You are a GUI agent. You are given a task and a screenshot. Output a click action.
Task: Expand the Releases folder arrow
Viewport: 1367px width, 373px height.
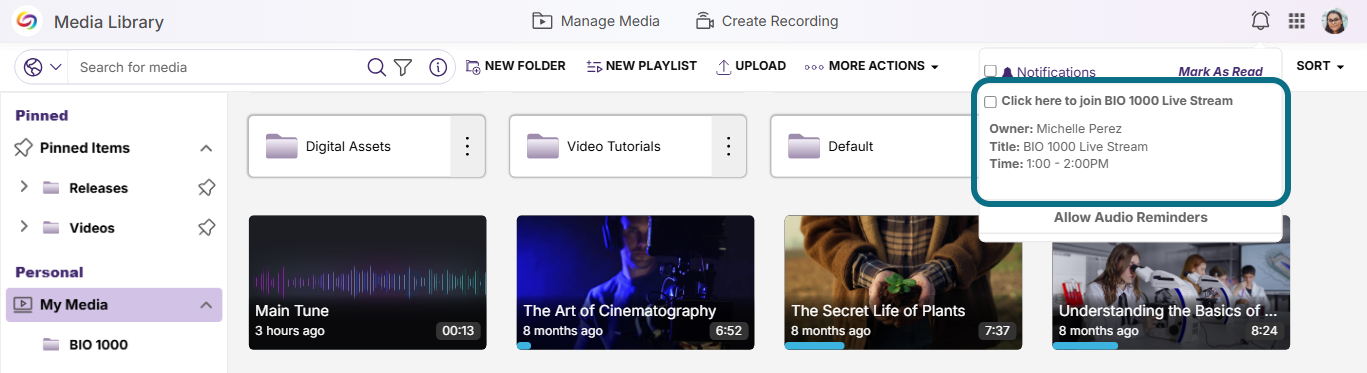point(23,187)
